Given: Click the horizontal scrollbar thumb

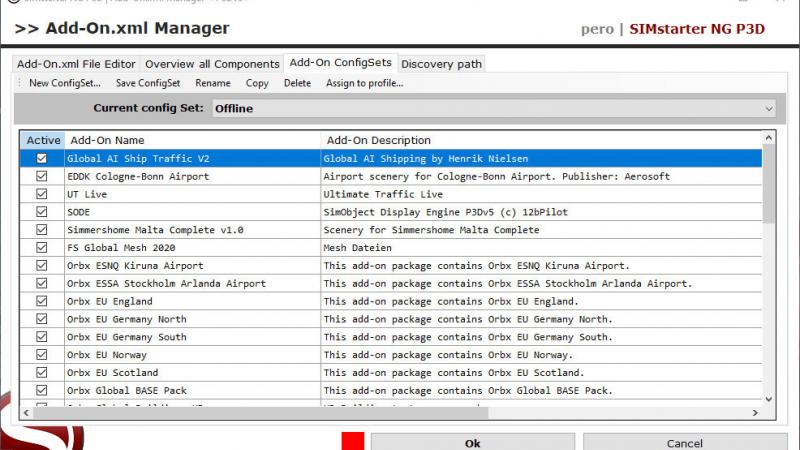Looking at the screenshot, I should tap(261, 412).
